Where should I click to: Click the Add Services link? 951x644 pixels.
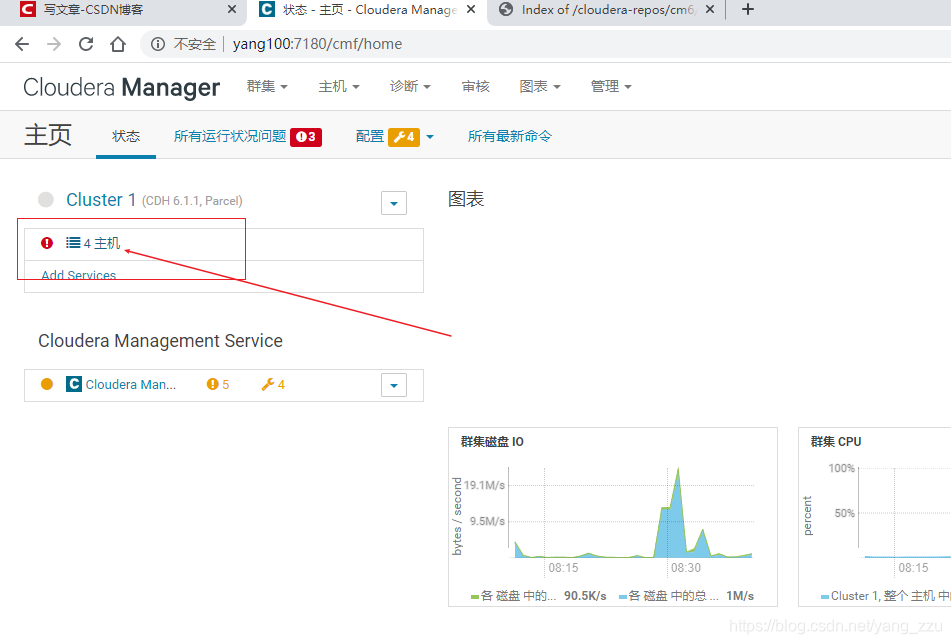pos(79,275)
